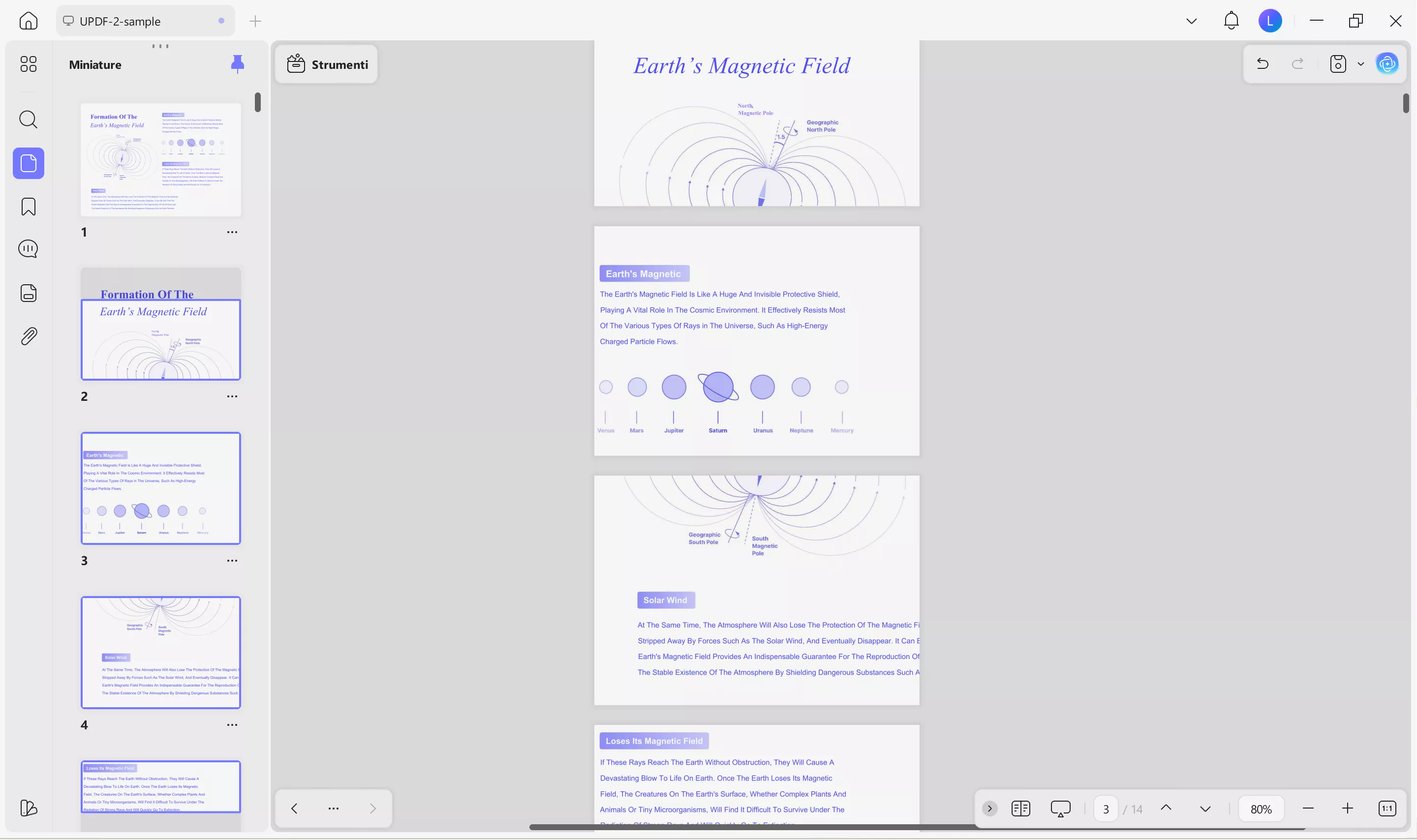
Task: Expand the save options dropdown
Action: pos(1360,64)
